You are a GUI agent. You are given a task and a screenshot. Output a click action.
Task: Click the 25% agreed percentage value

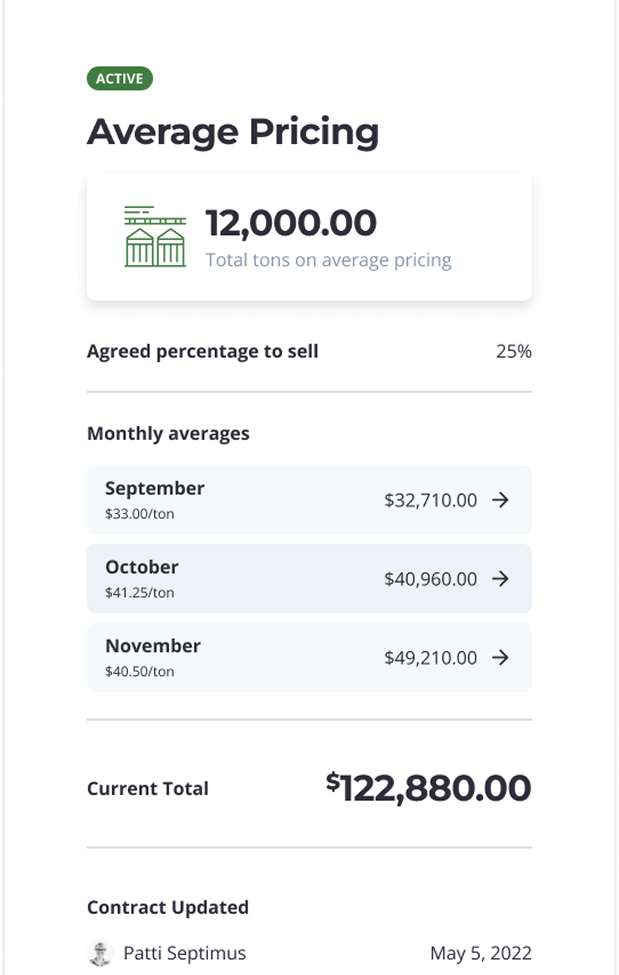click(513, 351)
